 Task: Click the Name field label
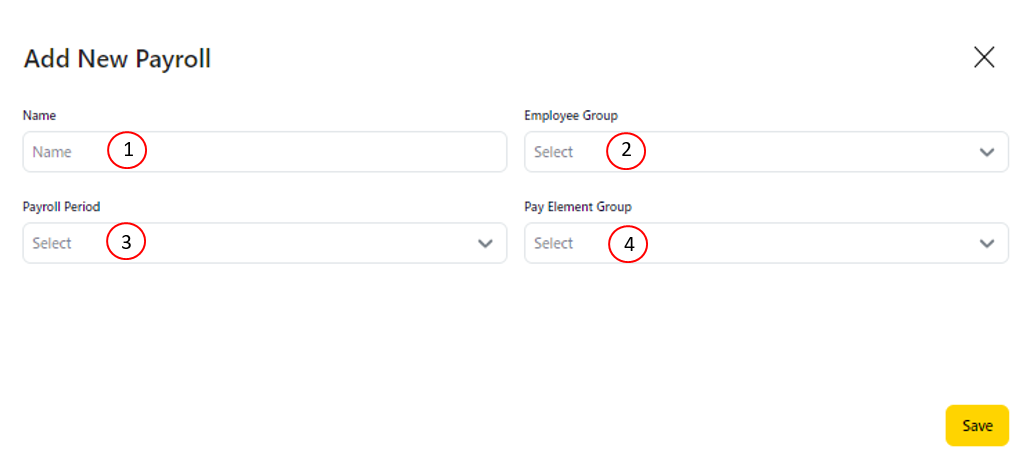click(39, 116)
